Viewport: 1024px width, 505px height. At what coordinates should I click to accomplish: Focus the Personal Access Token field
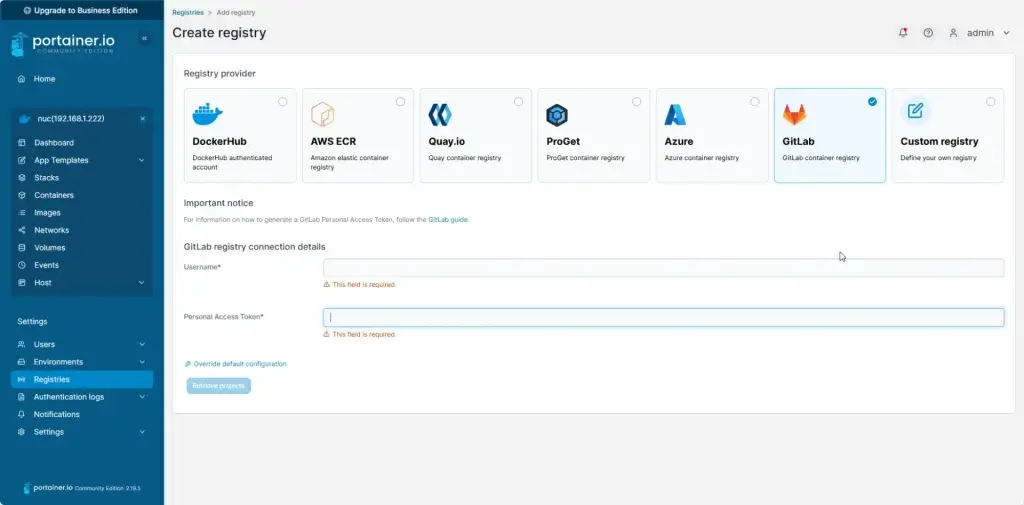[664, 318]
